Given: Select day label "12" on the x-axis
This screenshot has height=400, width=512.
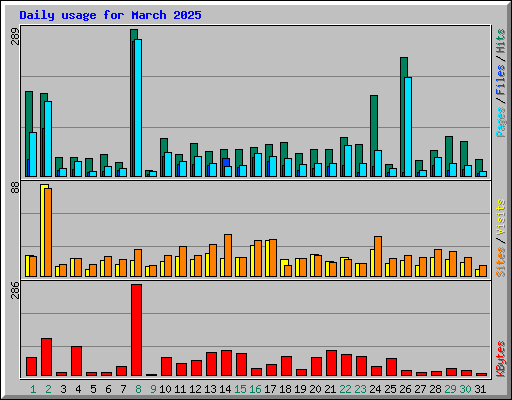Looking at the screenshot, I should (195, 389).
